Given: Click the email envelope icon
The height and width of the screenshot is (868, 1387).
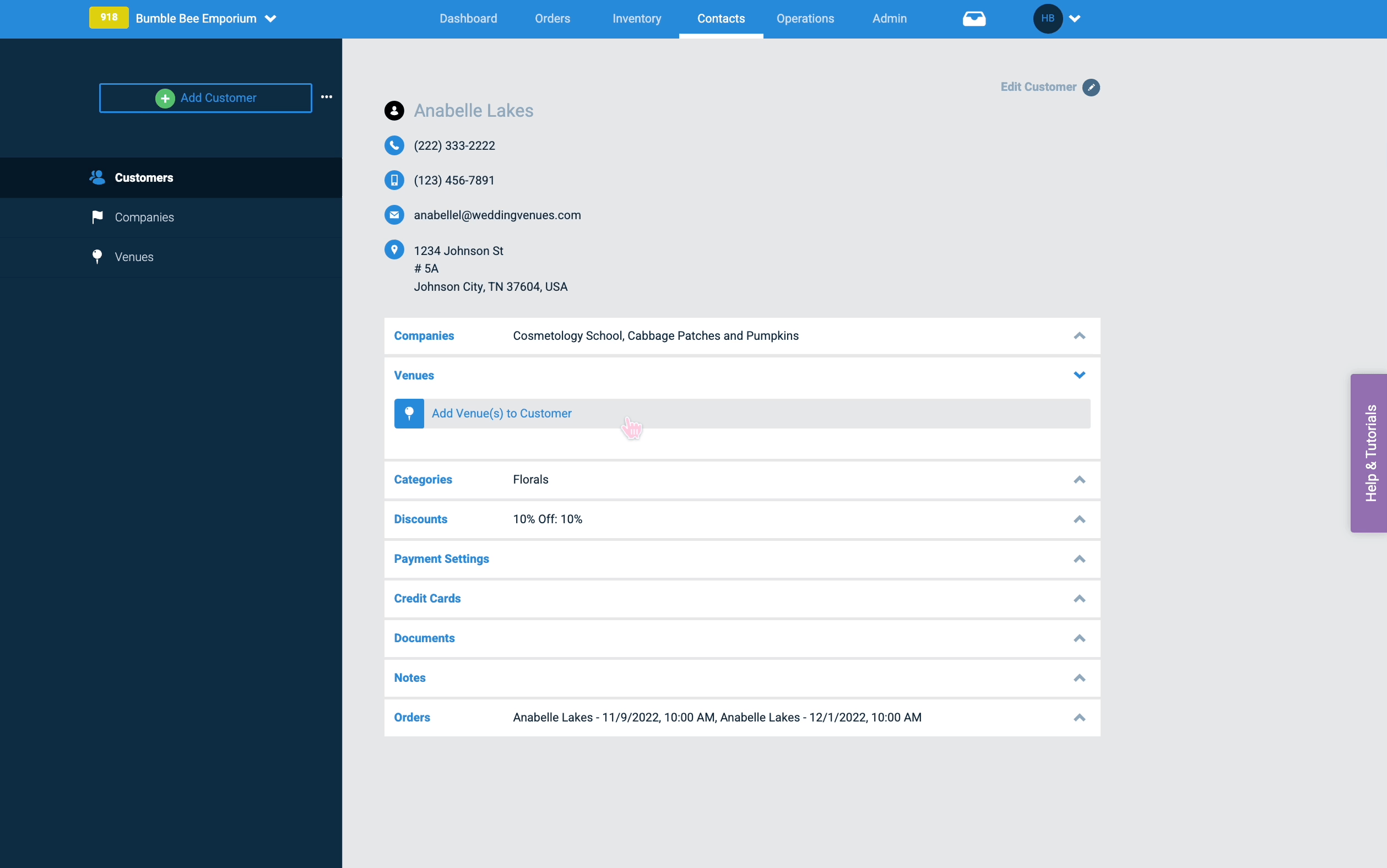Looking at the screenshot, I should (394, 215).
